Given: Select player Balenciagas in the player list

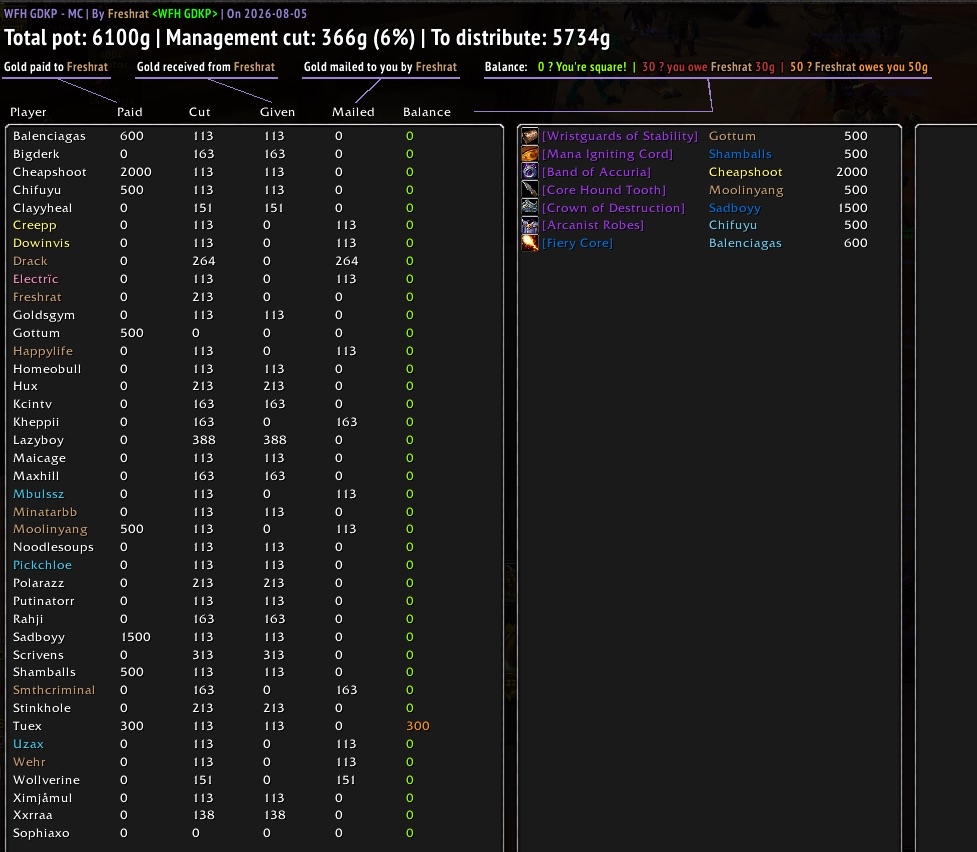Looking at the screenshot, I should [x=254, y=136].
